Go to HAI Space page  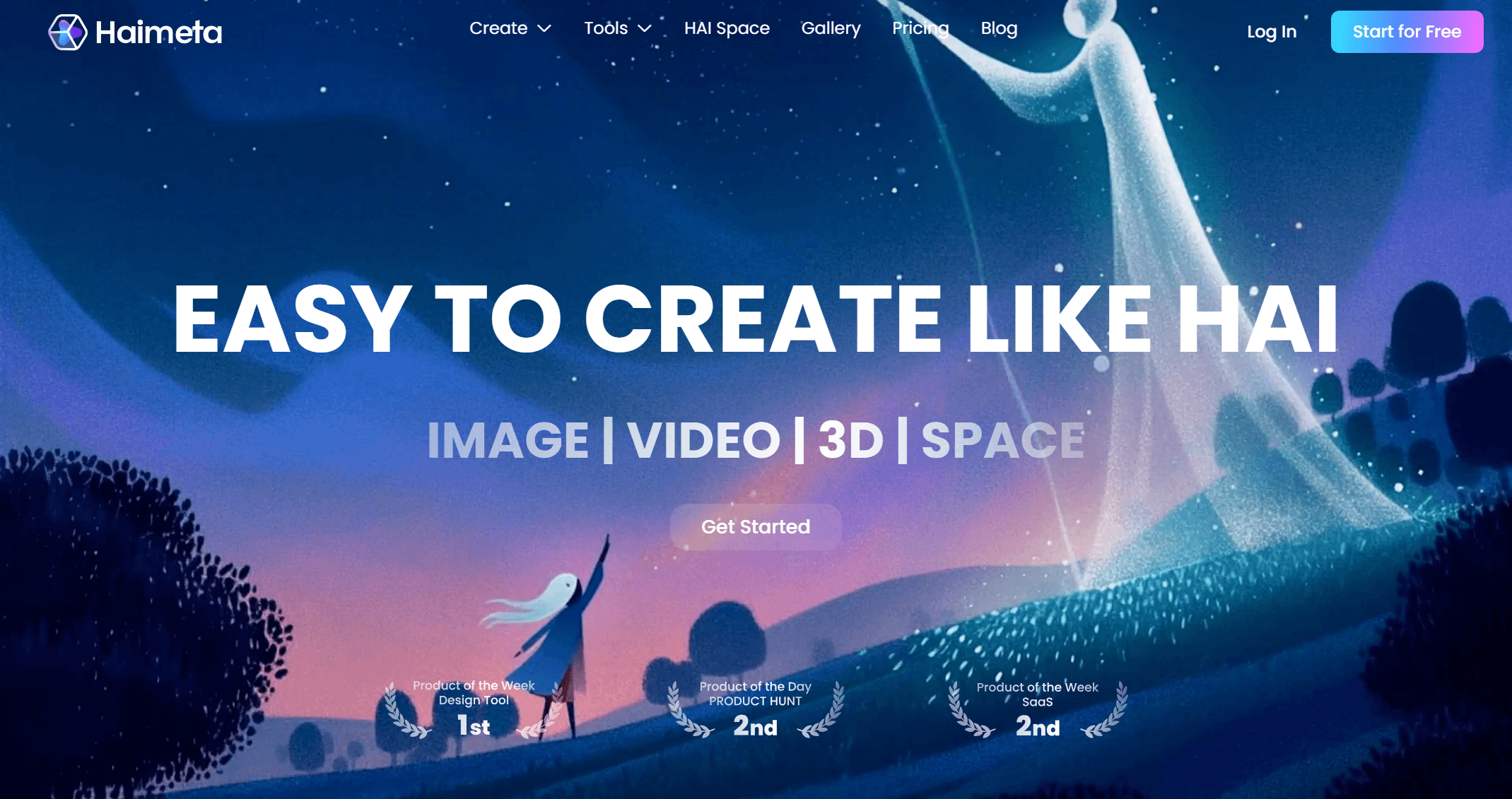pos(727,28)
